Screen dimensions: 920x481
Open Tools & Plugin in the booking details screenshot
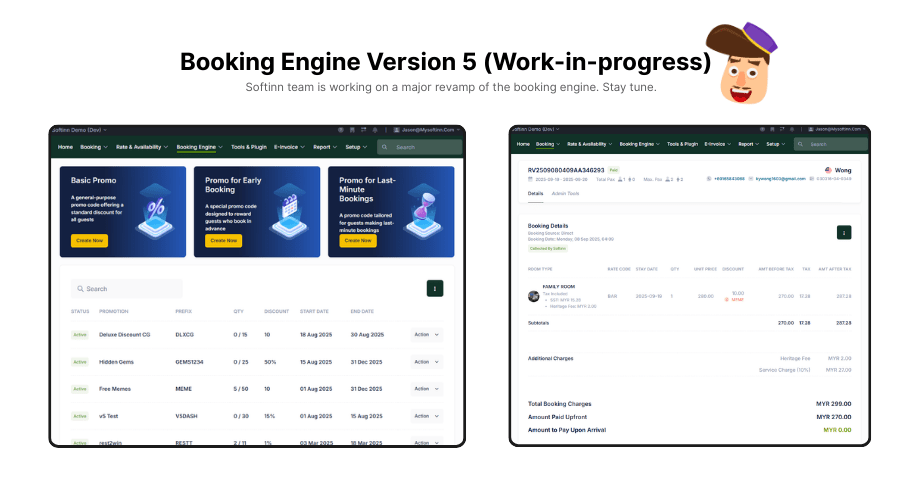click(x=682, y=144)
